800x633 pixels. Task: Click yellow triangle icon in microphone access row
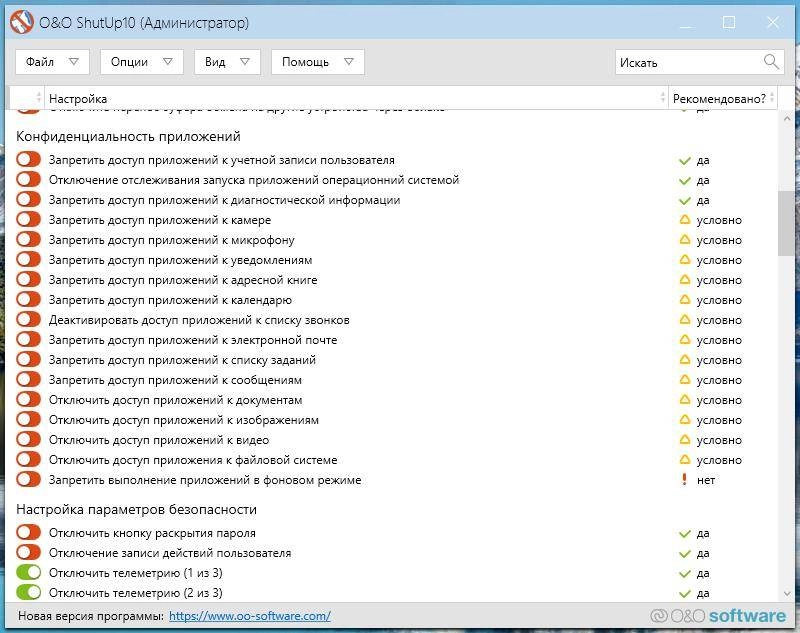[x=685, y=240]
